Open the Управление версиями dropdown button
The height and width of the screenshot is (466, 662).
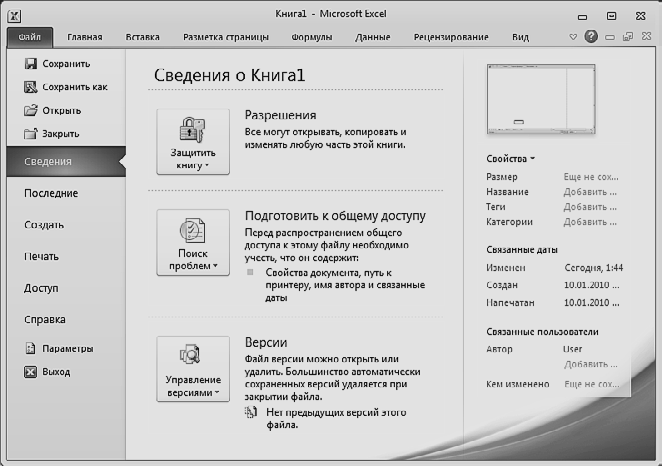pos(193,369)
